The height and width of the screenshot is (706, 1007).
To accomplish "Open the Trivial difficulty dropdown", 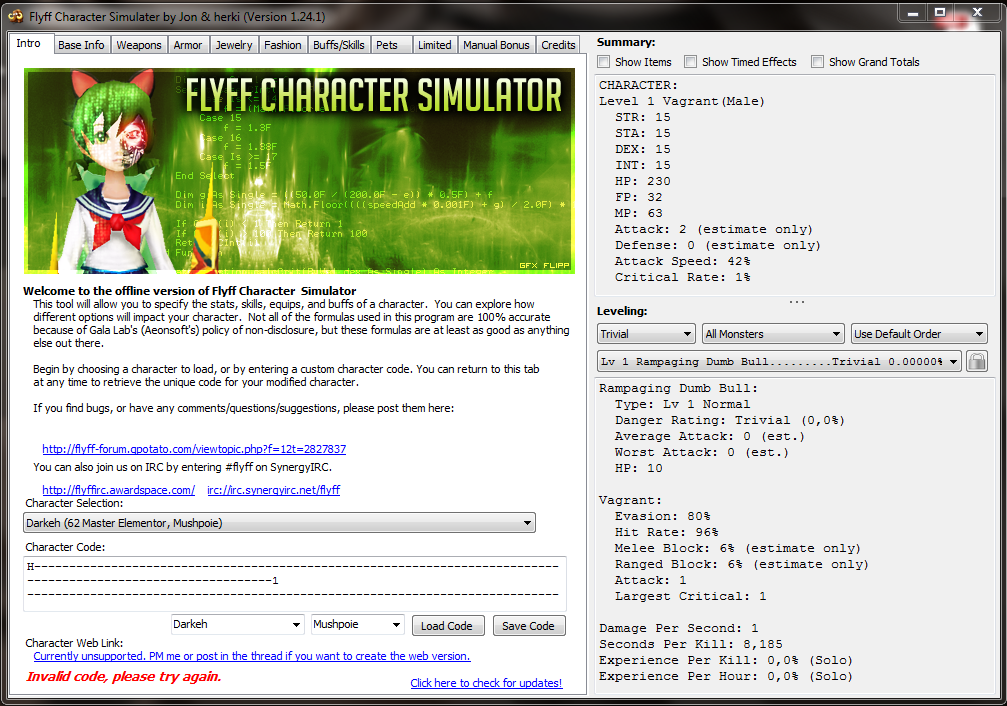I will tap(646, 334).
